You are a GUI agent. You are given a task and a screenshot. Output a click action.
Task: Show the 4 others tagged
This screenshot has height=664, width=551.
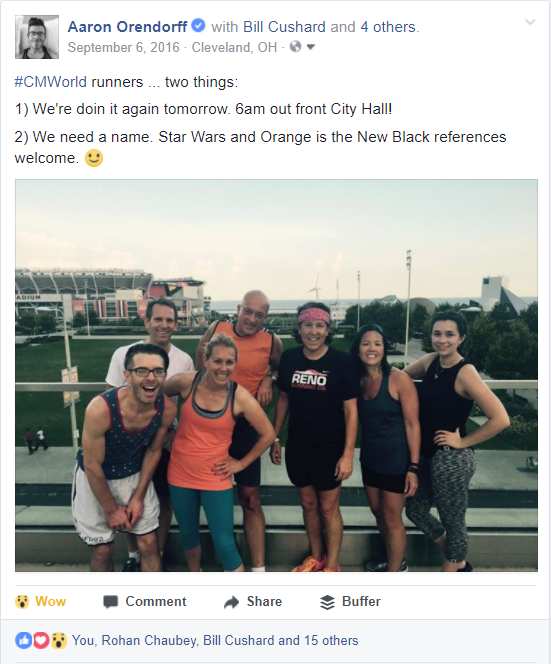pyautogui.click(x=388, y=27)
